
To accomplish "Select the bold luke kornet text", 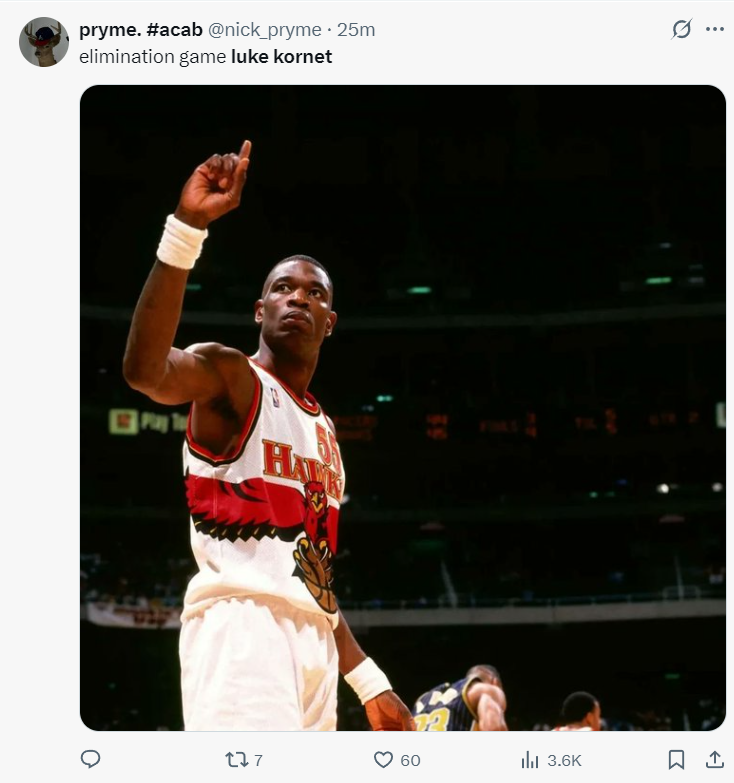I will [282, 56].
